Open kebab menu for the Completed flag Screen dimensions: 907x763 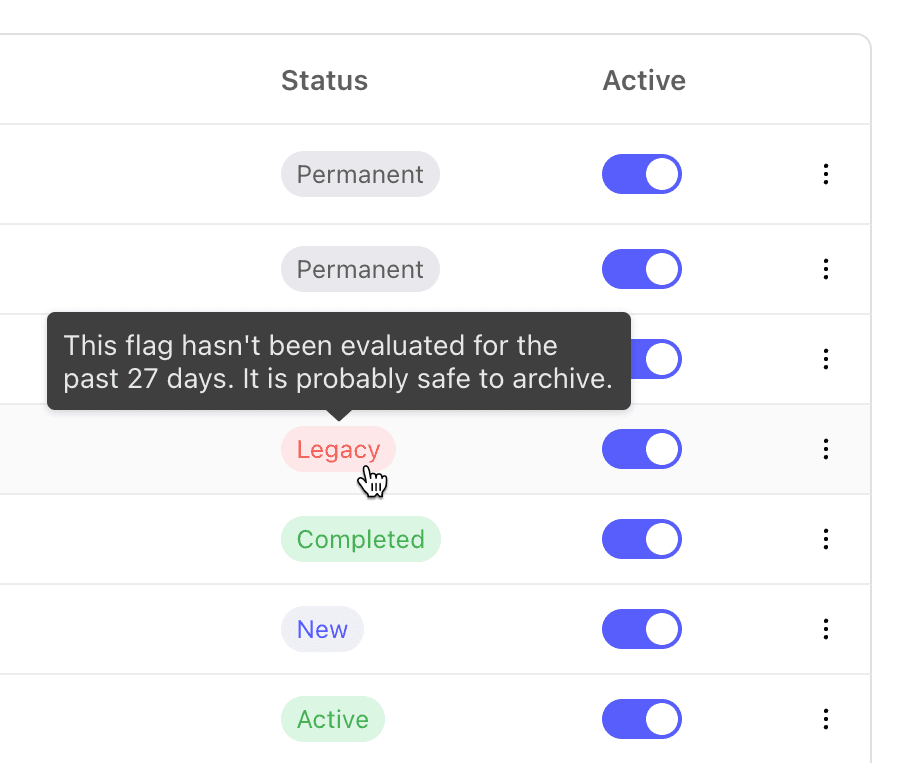pyautogui.click(x=825, y=539)
